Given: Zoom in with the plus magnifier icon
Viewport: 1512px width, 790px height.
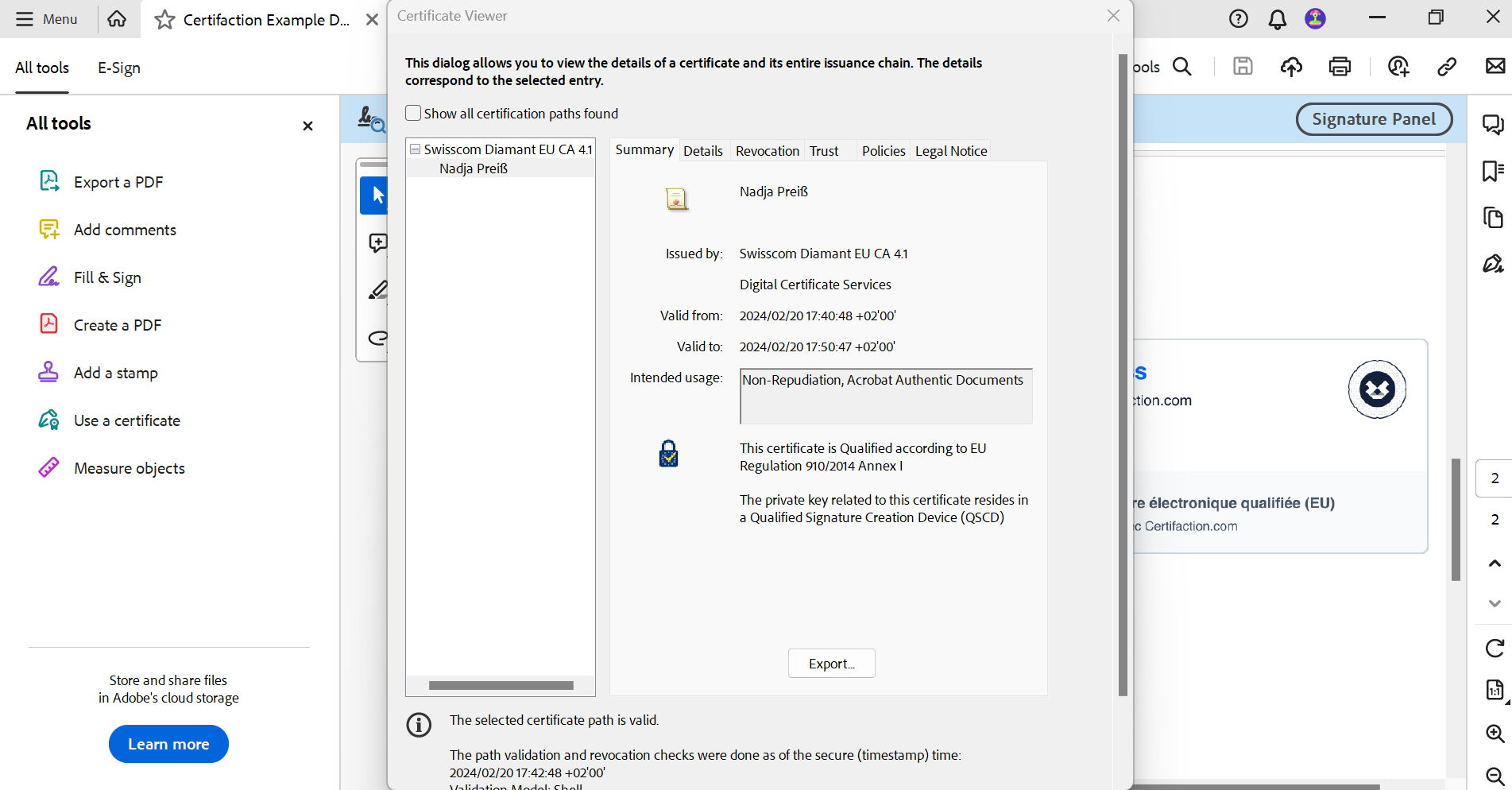Looking at the screenshot, I should pyautogui.click(x=1495, y=734).
